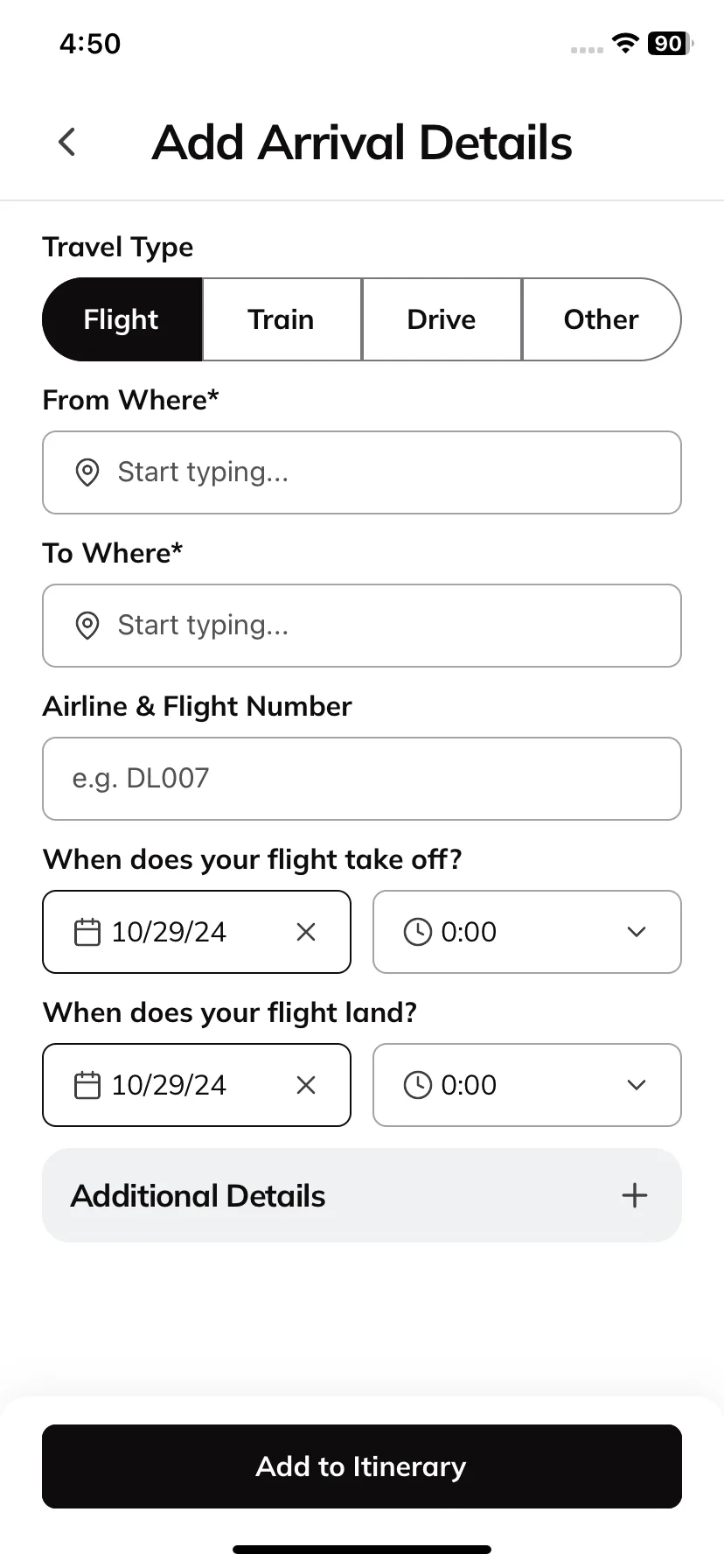Screen dimensions: 724x1568
Task: Open take off time dropdown chevron
Action: click(x=637, y=932)
